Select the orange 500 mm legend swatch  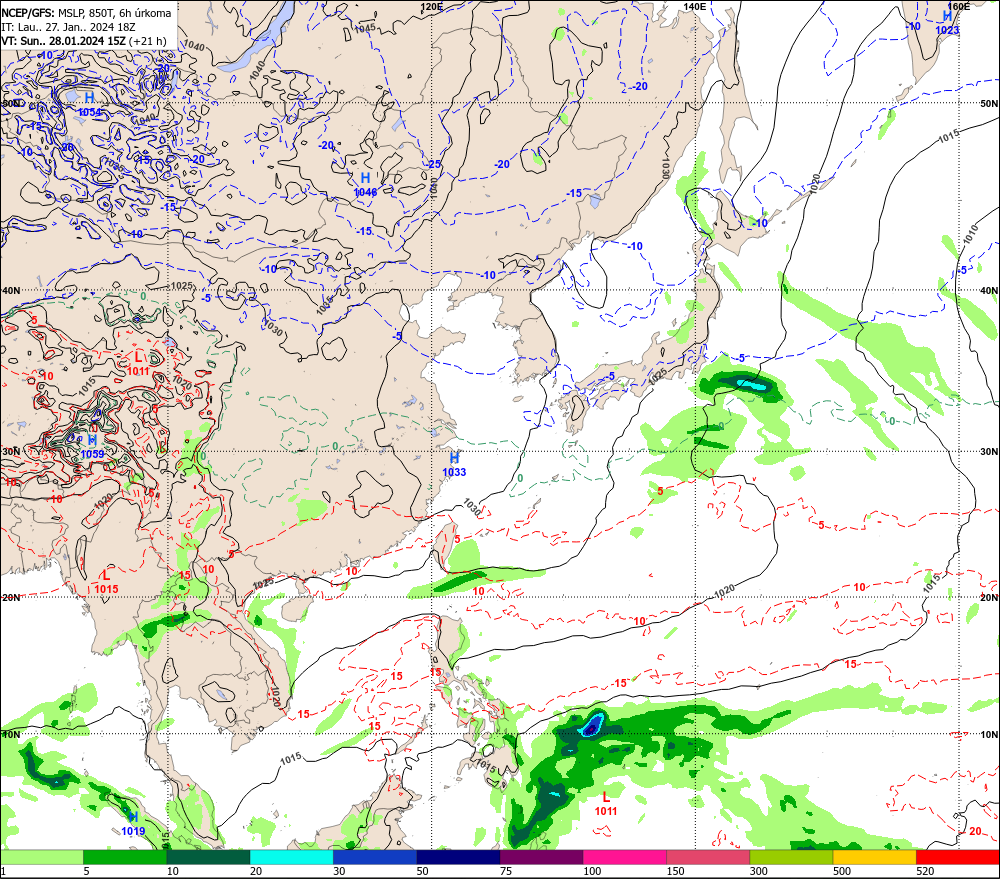click(x=874, y=857)
